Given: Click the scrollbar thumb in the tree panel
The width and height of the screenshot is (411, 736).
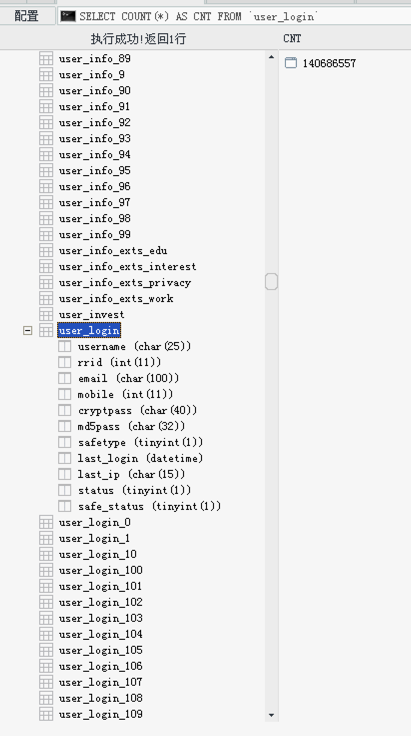Looking at the screenshot, I should 271,282.
